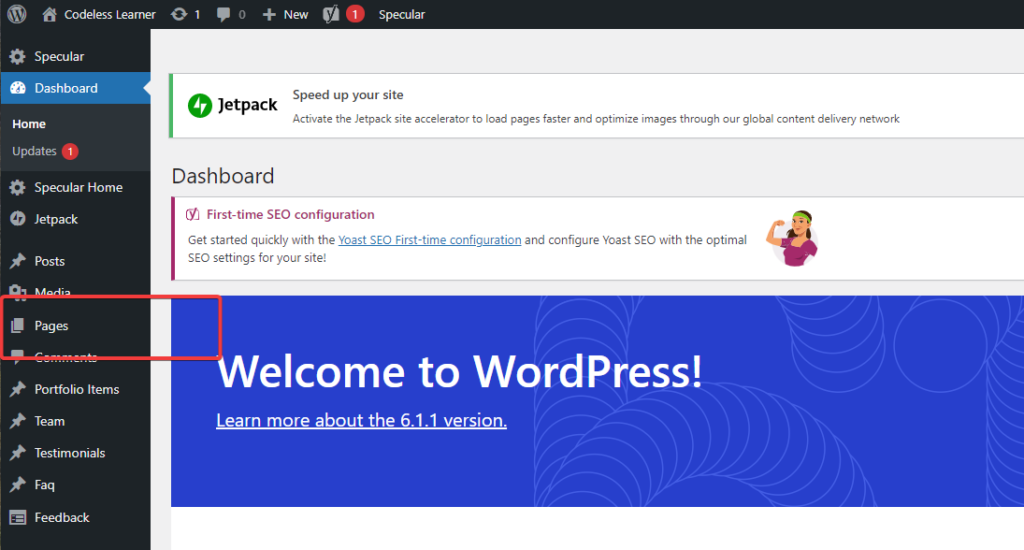
Task: Click the Jetpack lightning icon in sidebar
Action: coord(18,219)
